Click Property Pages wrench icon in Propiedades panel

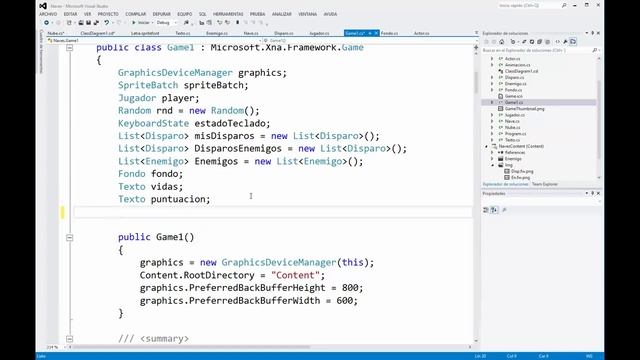pyautogui.click(x=504, y=210)
